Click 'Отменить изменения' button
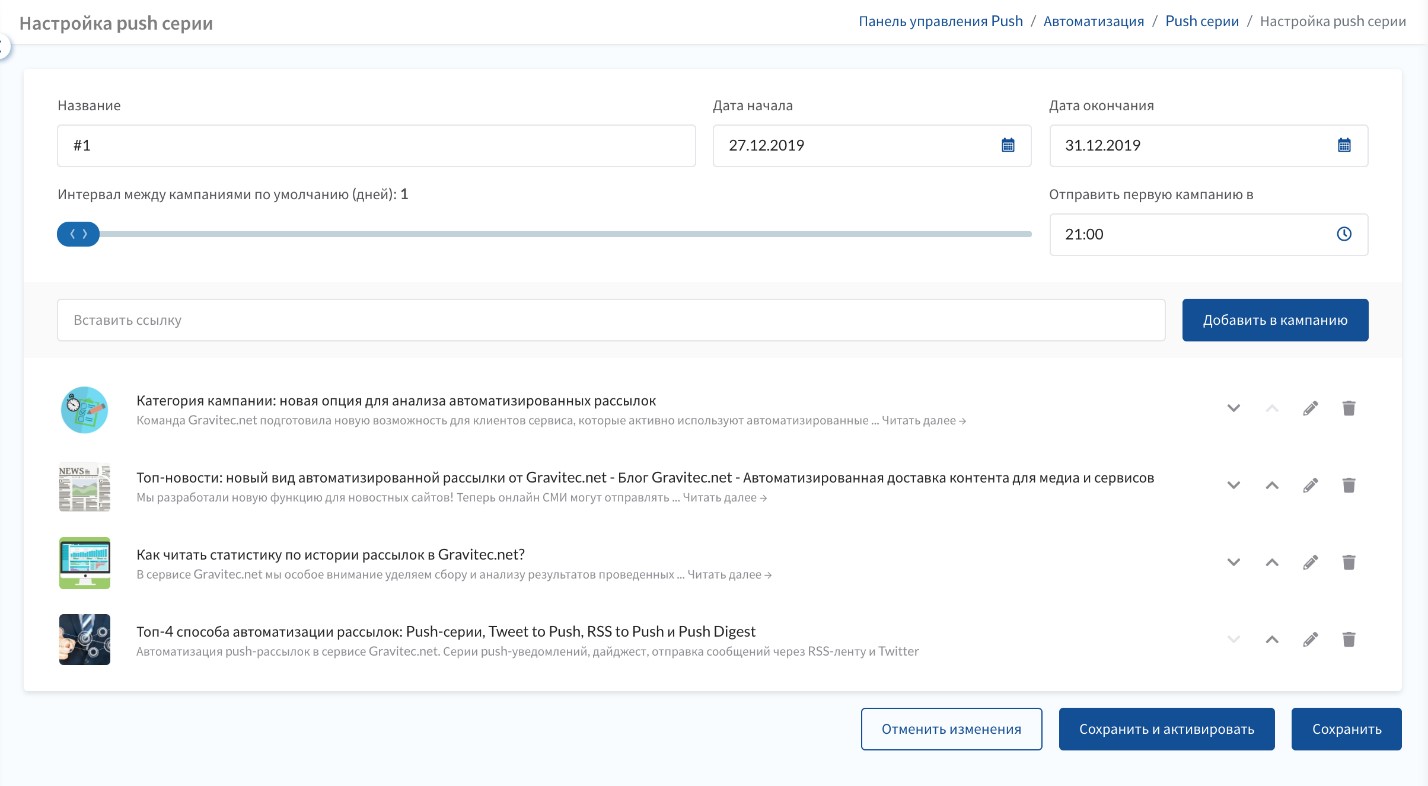This screenshot has height=786, width=1428. coord(951,729)
